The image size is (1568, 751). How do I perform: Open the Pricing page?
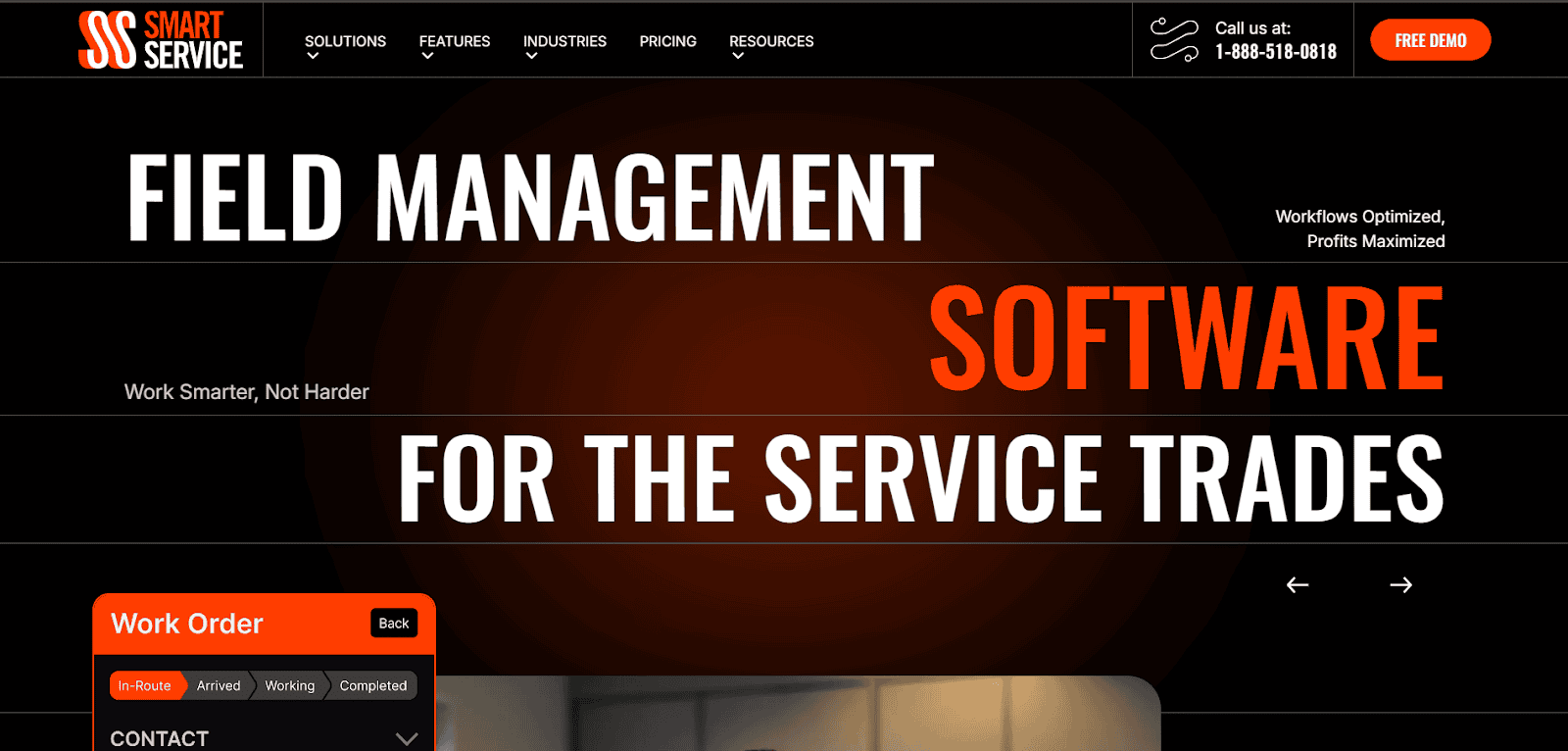(668, 41)
